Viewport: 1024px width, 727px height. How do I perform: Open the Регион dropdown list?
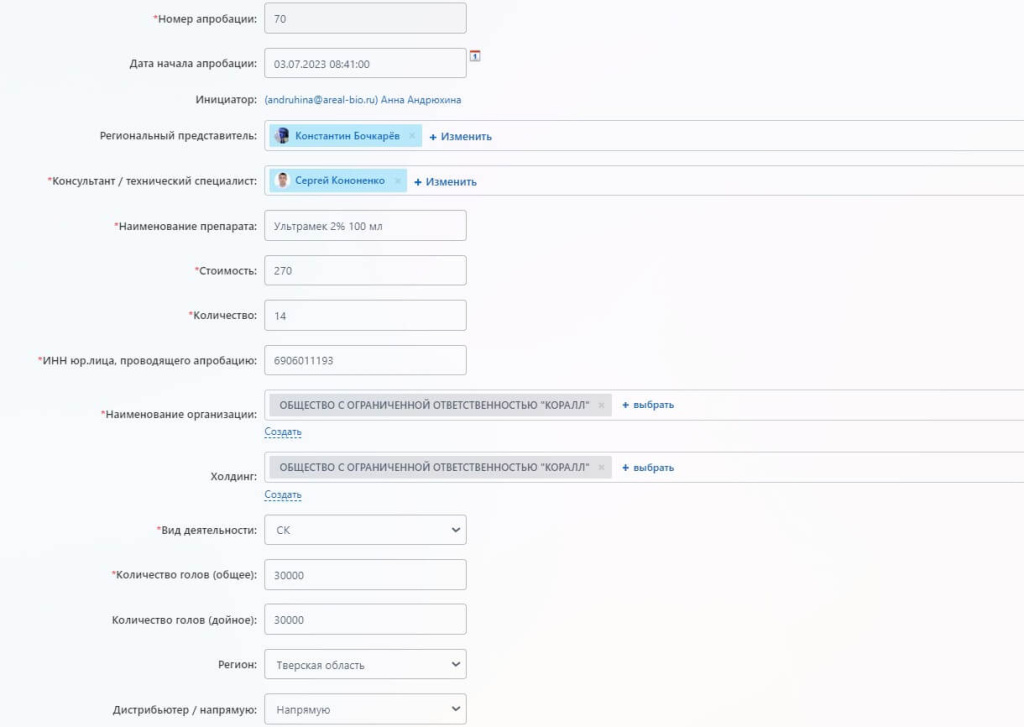point(365,665)
